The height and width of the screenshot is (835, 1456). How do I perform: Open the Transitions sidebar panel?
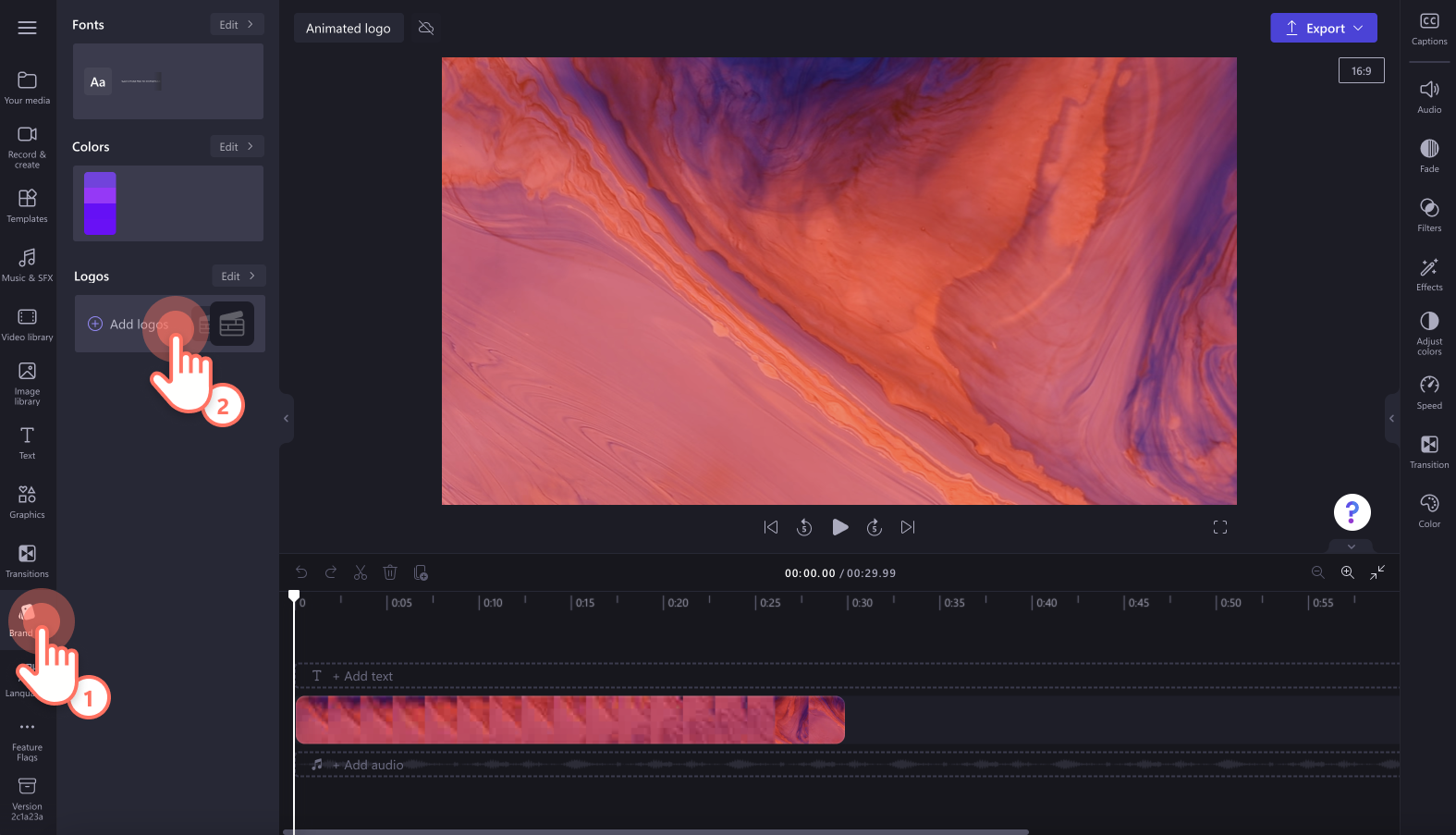pos(28,561)
